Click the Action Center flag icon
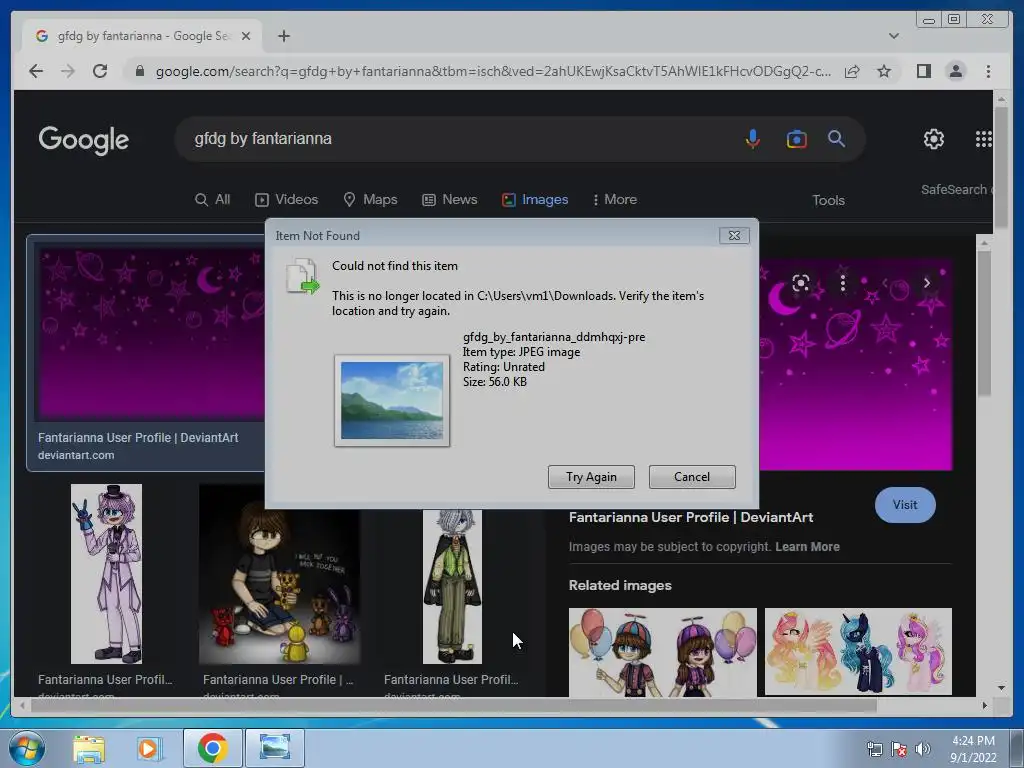This screenshot has height=768, width=1024. tap(899, 749)
